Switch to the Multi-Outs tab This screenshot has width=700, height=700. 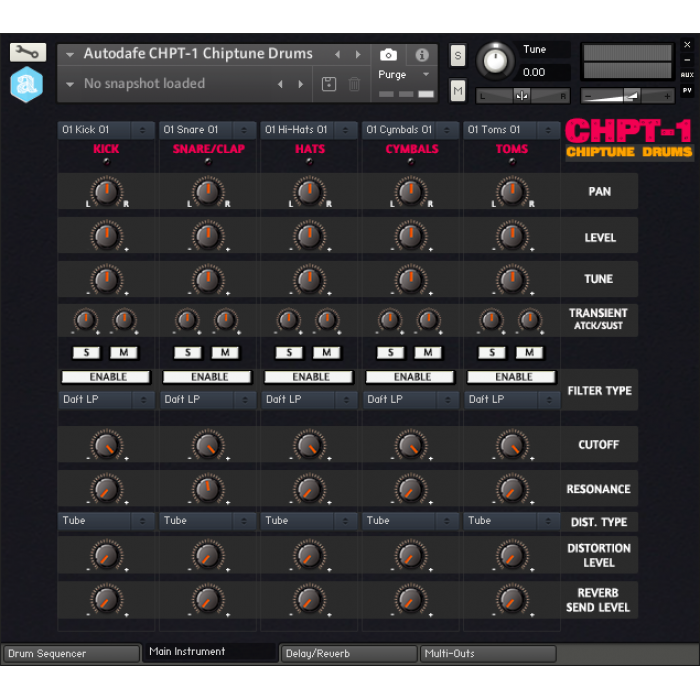(x=488, y=654)
